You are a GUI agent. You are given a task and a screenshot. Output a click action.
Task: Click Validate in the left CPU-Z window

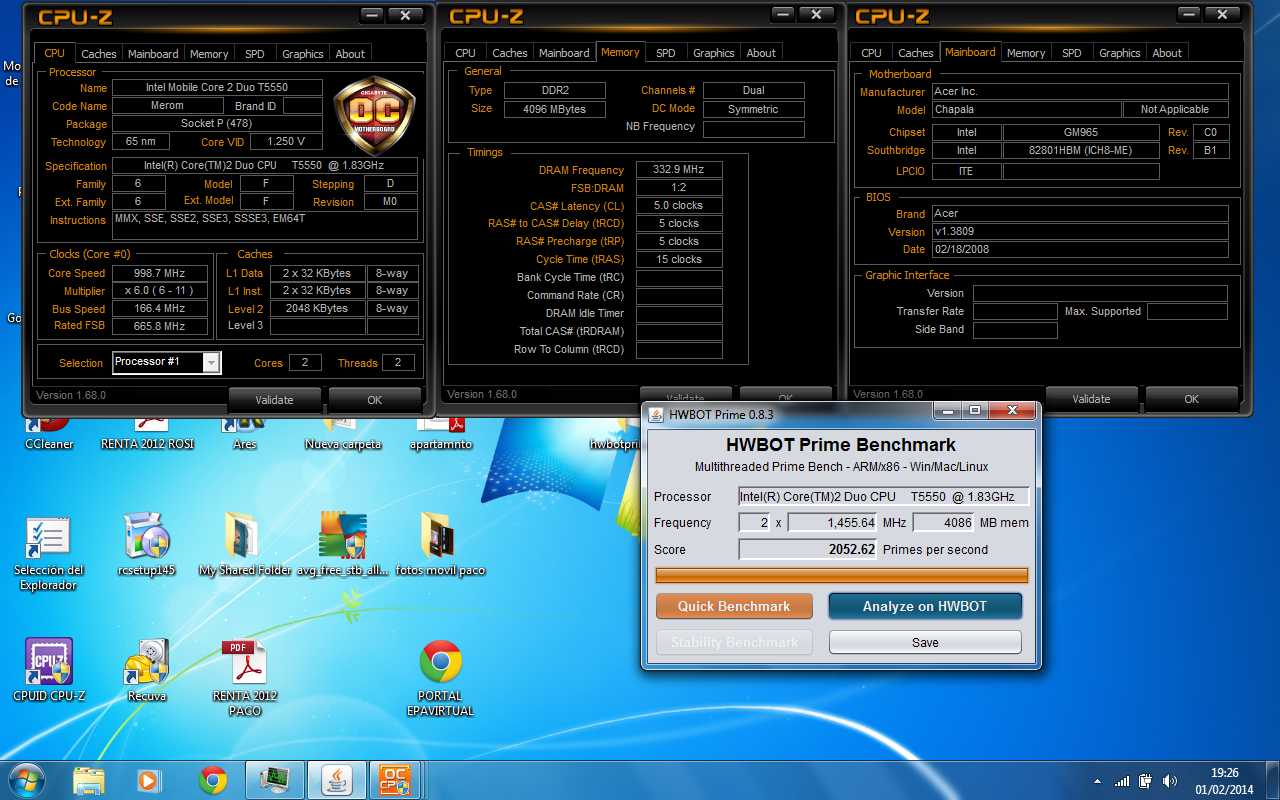(x=274, y=400)
